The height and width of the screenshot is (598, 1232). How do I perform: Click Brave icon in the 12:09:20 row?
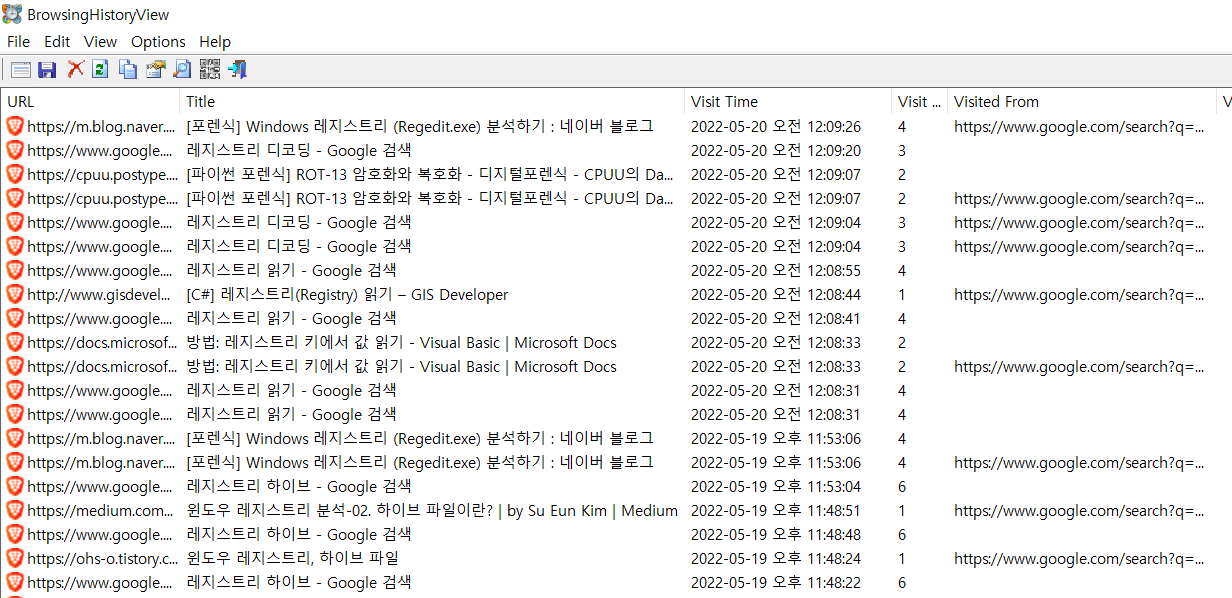[x=15, y=150]
